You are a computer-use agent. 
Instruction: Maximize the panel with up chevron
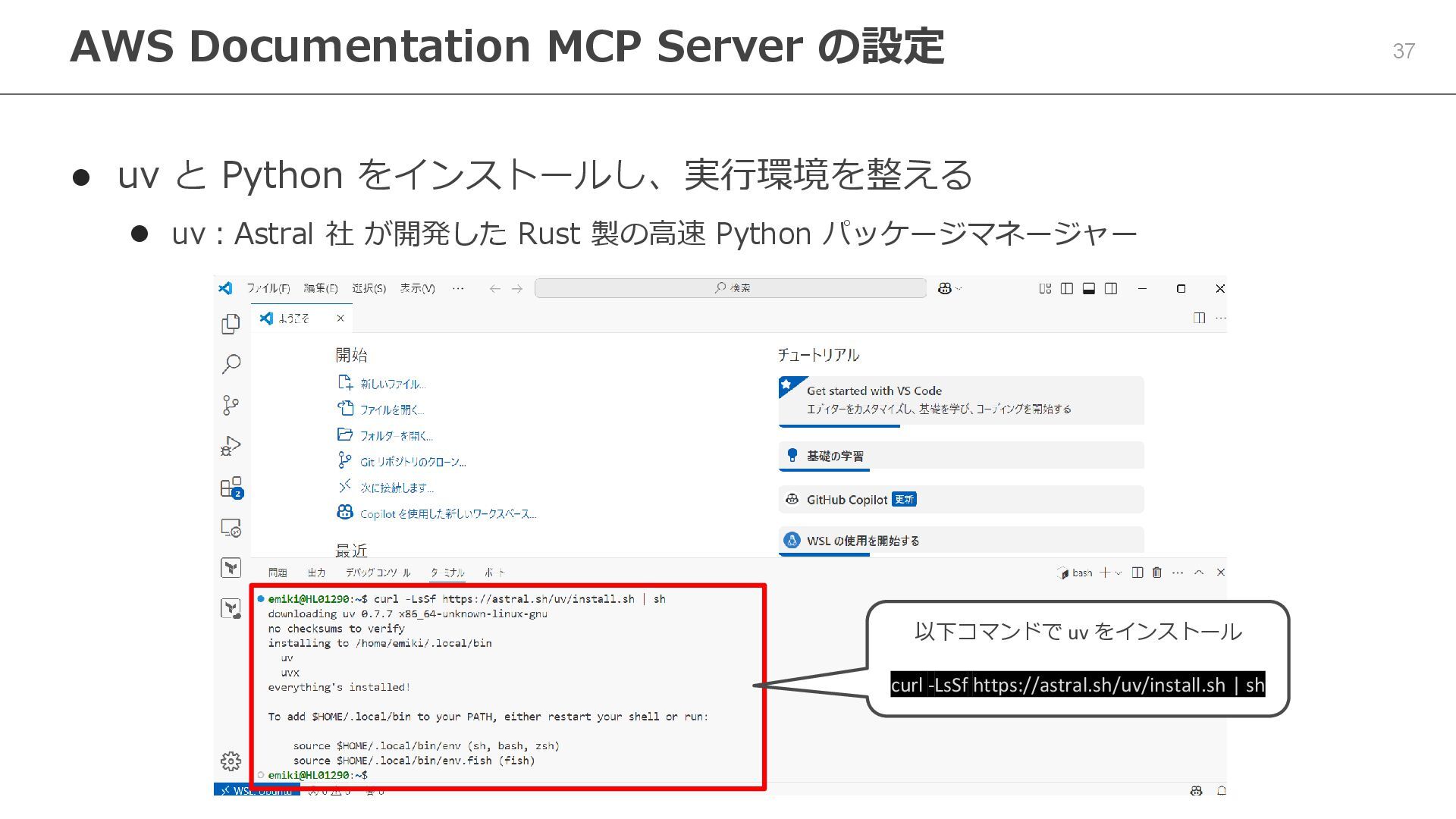[1199, 573]
